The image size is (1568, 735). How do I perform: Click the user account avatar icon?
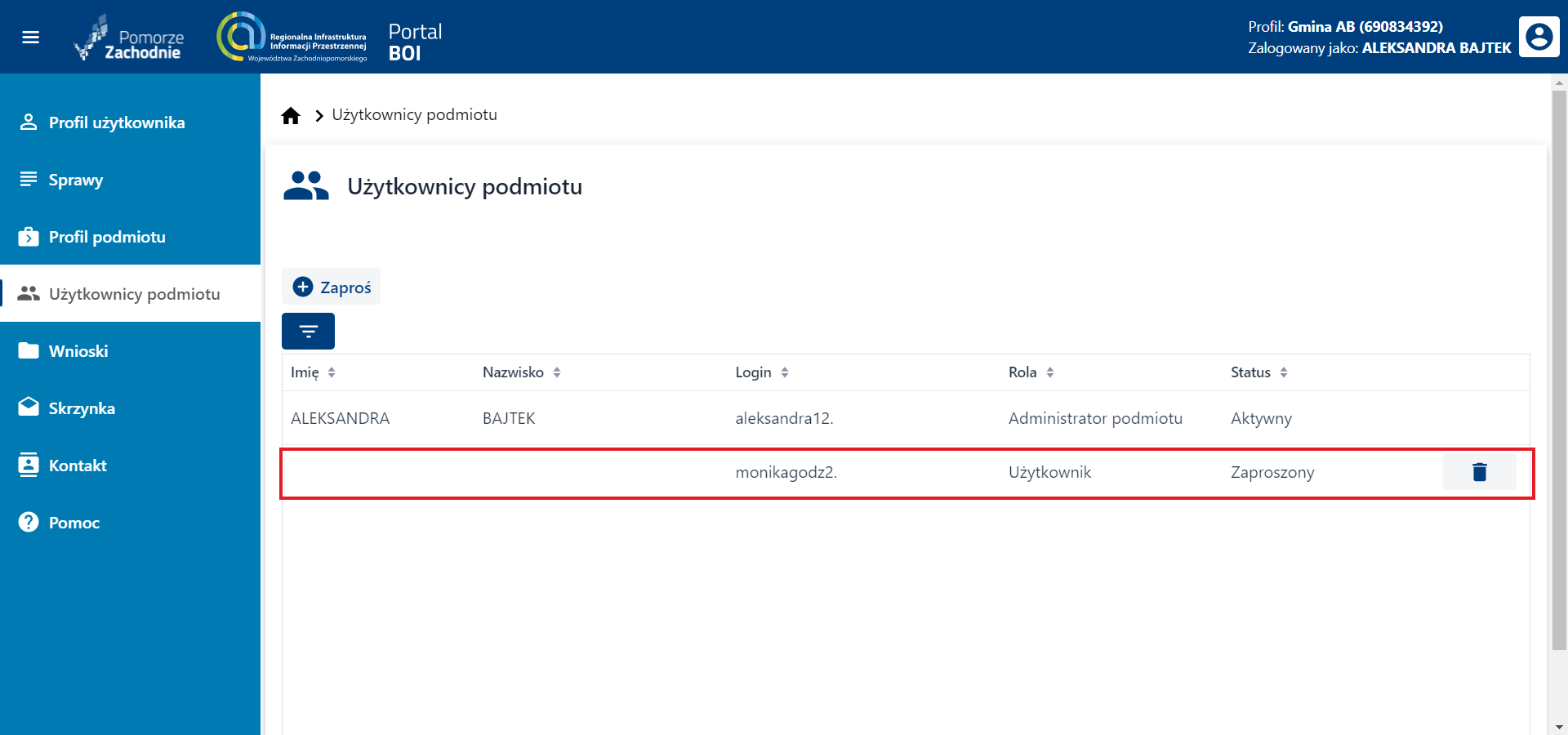[1539, 37]
